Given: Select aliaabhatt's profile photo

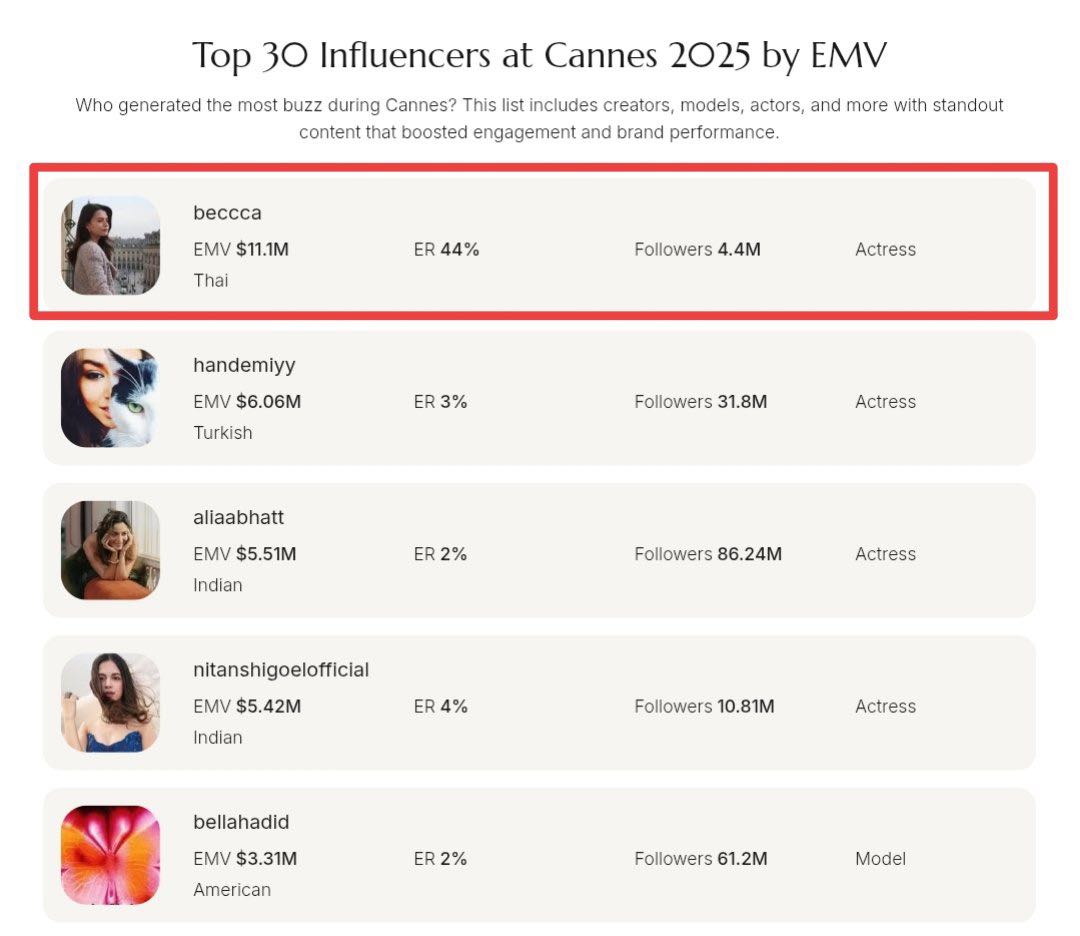Looking at the screenshot, I should click(110, 550).
